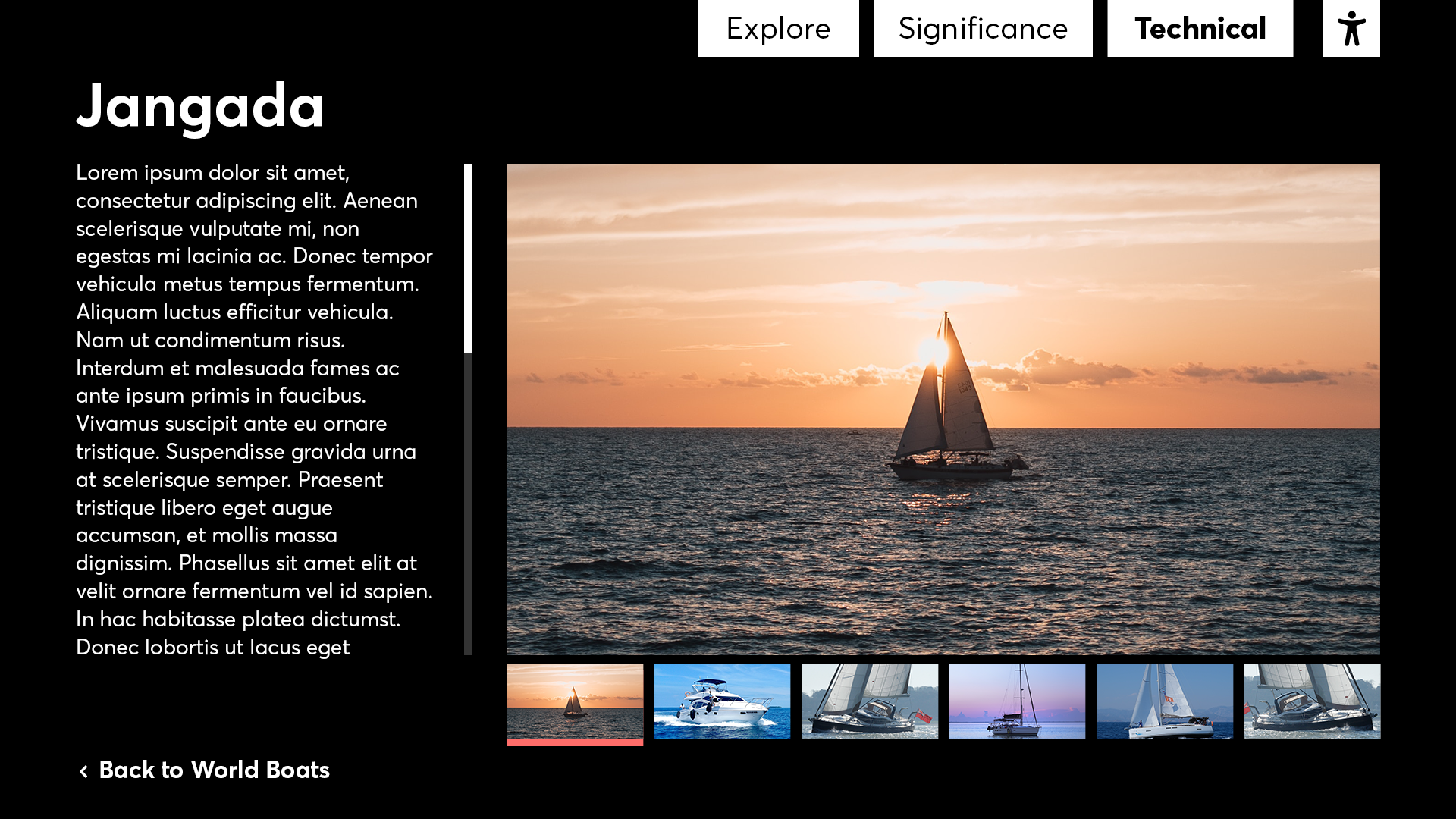This screenshot has width=1456, height=819.
Task: Select the Technical tab
Action: pos(1200,29)
